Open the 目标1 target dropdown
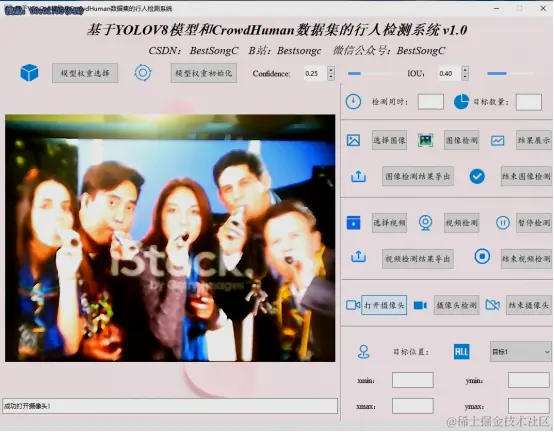This screenshot has height=432, width=554. pos(521,352)
